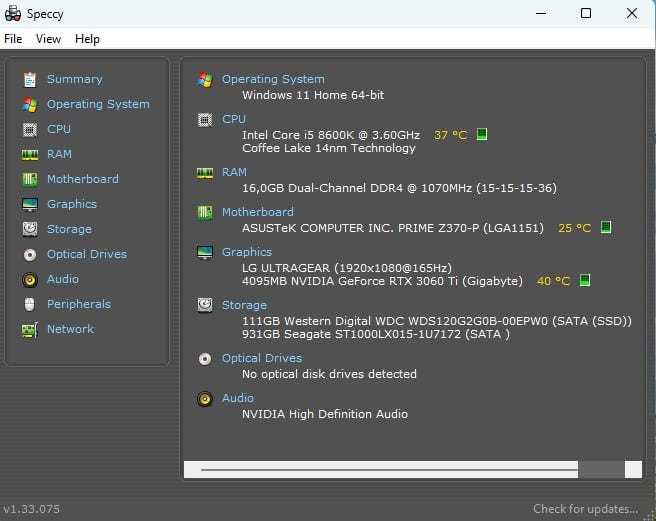
Task: Show Graphics details from sidebar
Action: [x=72, y=204]
